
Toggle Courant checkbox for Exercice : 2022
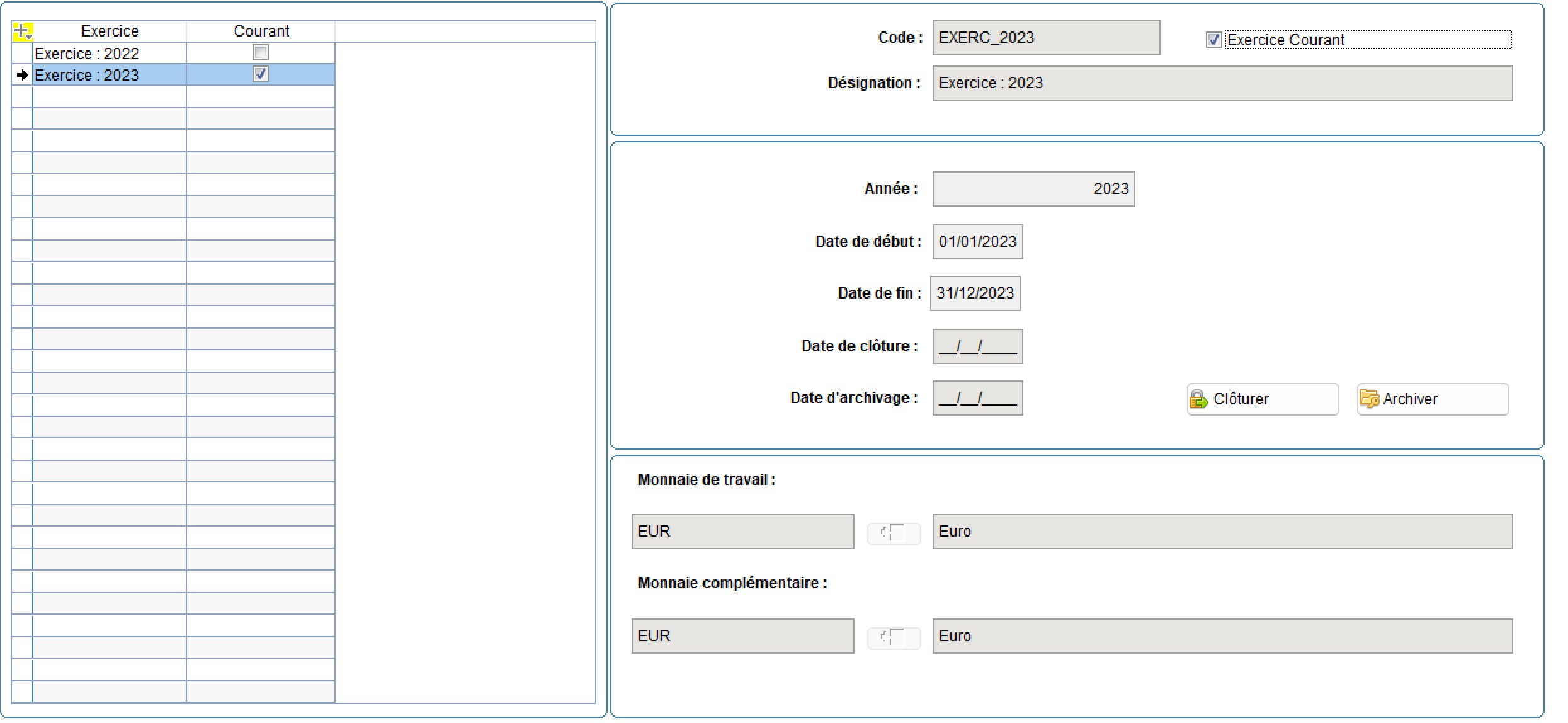(260, 52)
